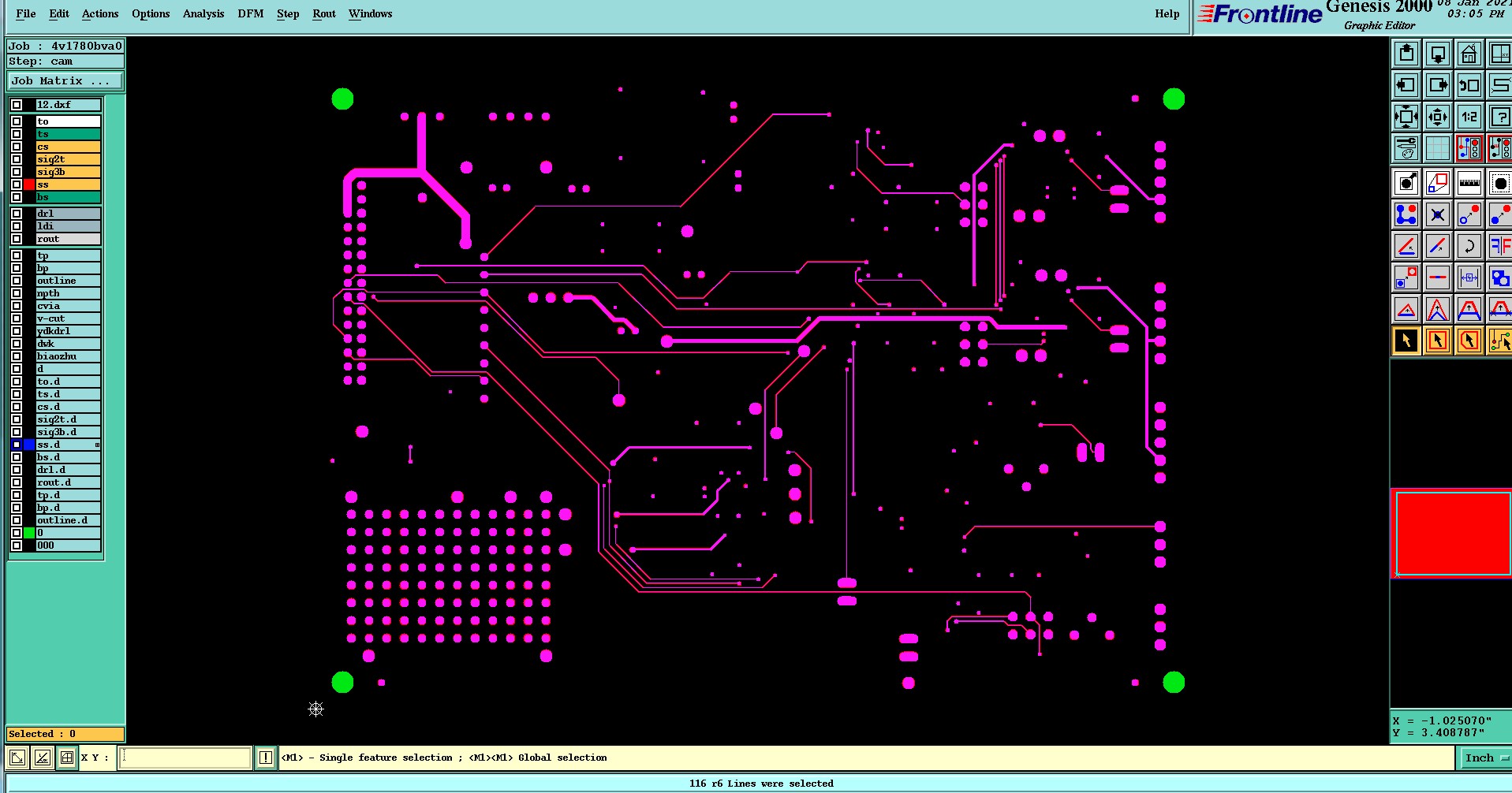Click the X Y coordinate input field
Viewport: 1512px width, 793px height.
pyautogui.click(x=185, y=758)
